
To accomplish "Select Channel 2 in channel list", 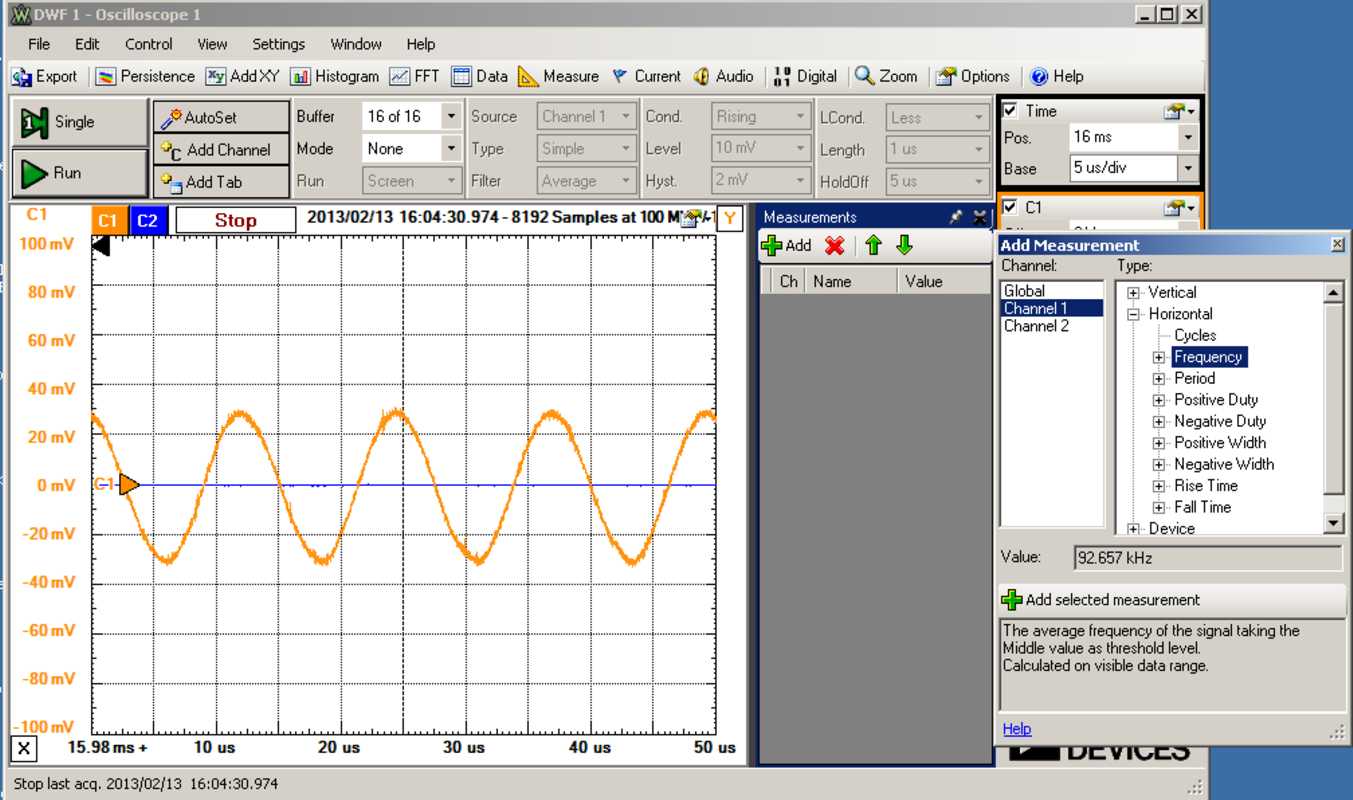I will (x=1036, y=326).
